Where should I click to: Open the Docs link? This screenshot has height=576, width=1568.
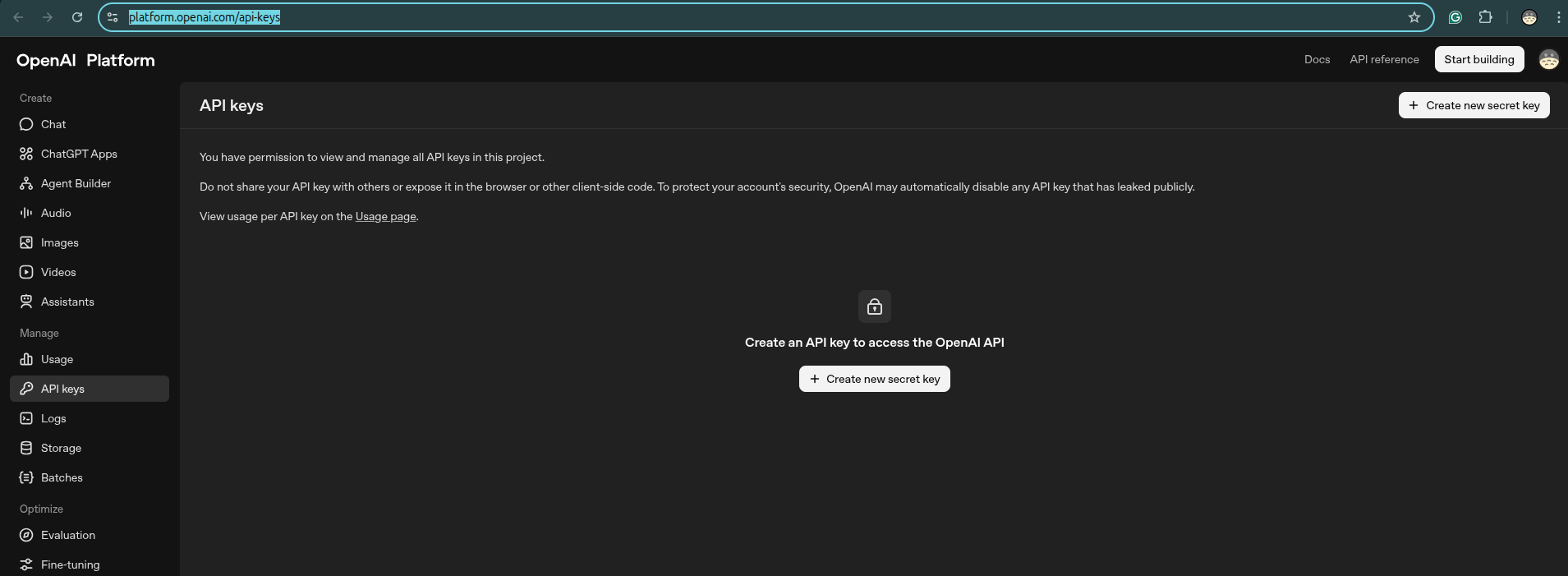(x=1317, y=59)
